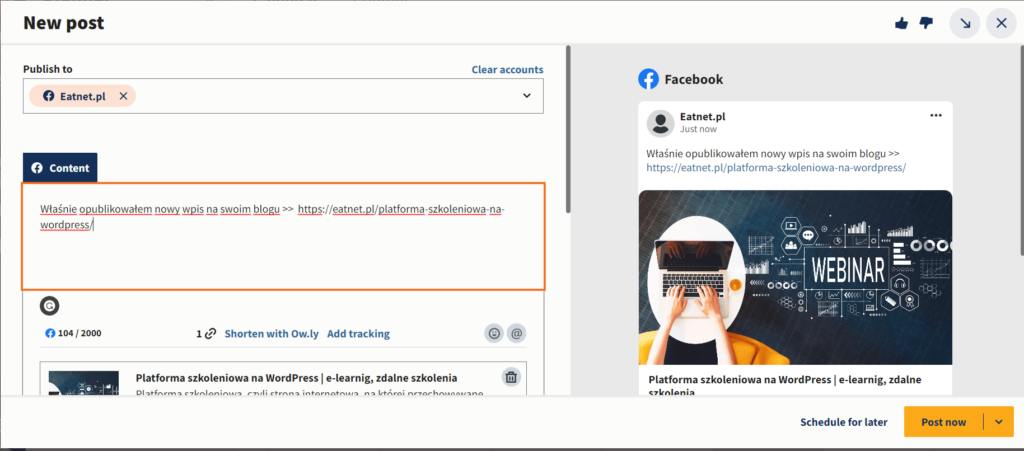Click the Grammarly icon below the text box
1024x451 pixels.
(x=48, y=306)
